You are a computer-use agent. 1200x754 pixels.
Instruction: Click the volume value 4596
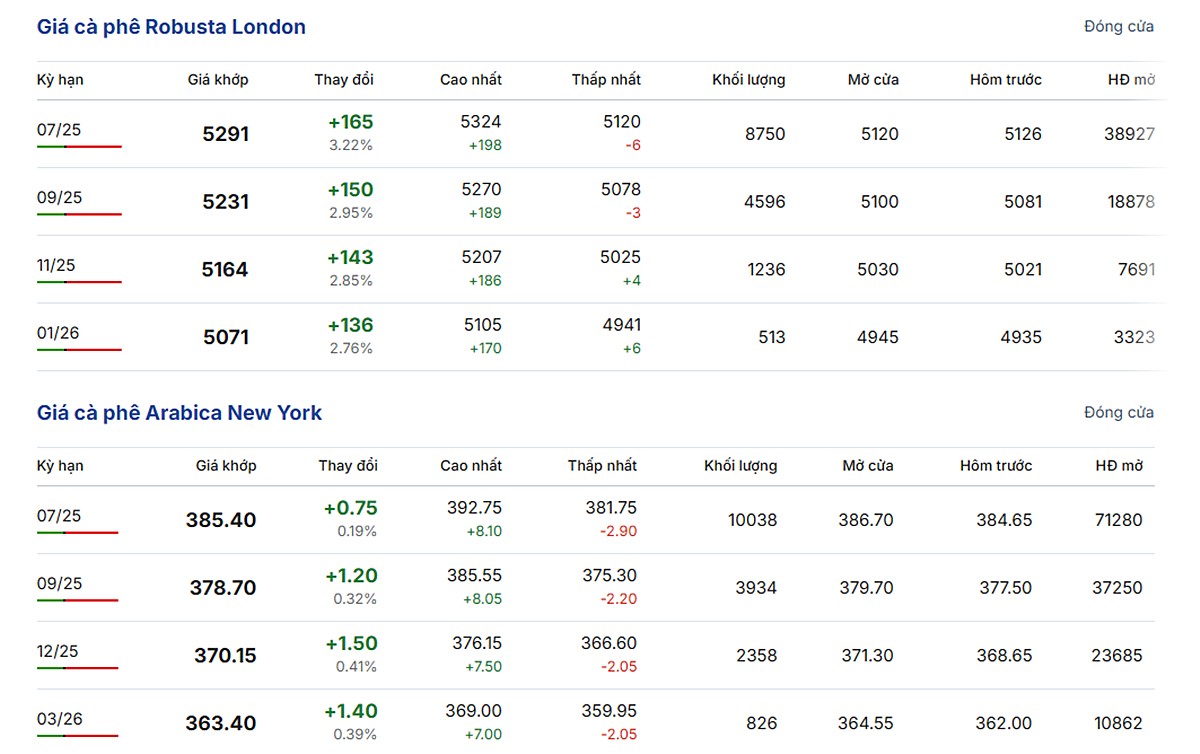(x=765, y=202)
